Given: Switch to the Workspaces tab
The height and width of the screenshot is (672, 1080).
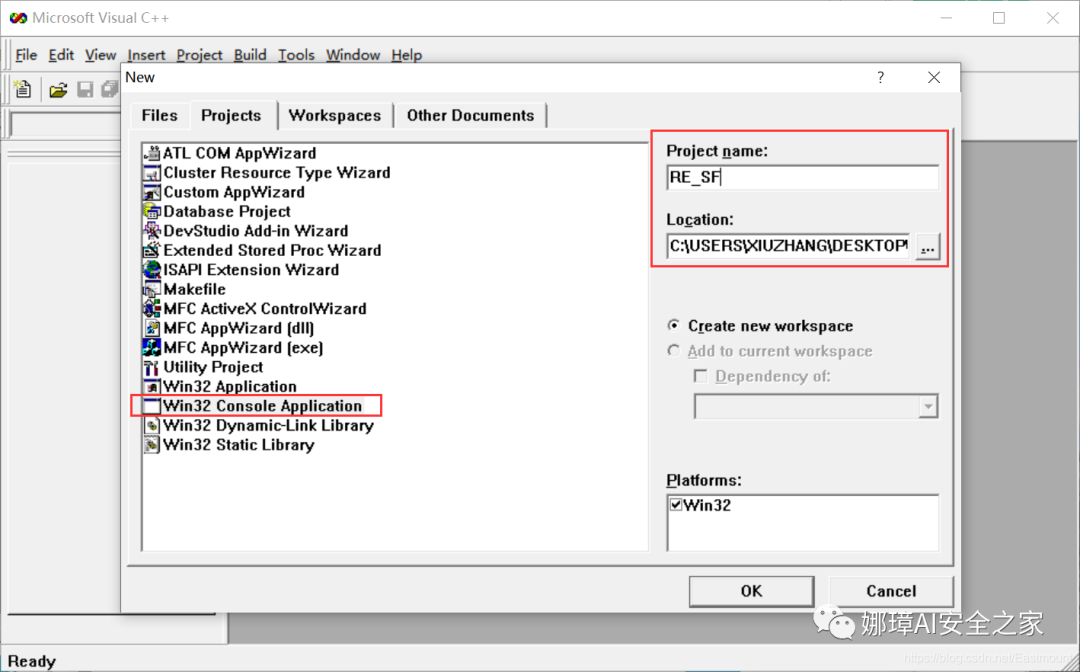Looking at the screenshot, I should [x=335, y=116].
